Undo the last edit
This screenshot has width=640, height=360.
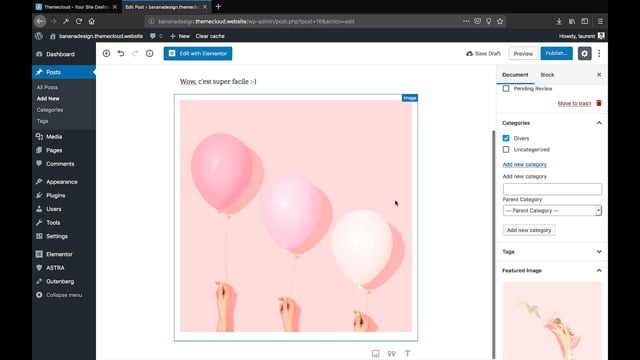coord(121,53)
